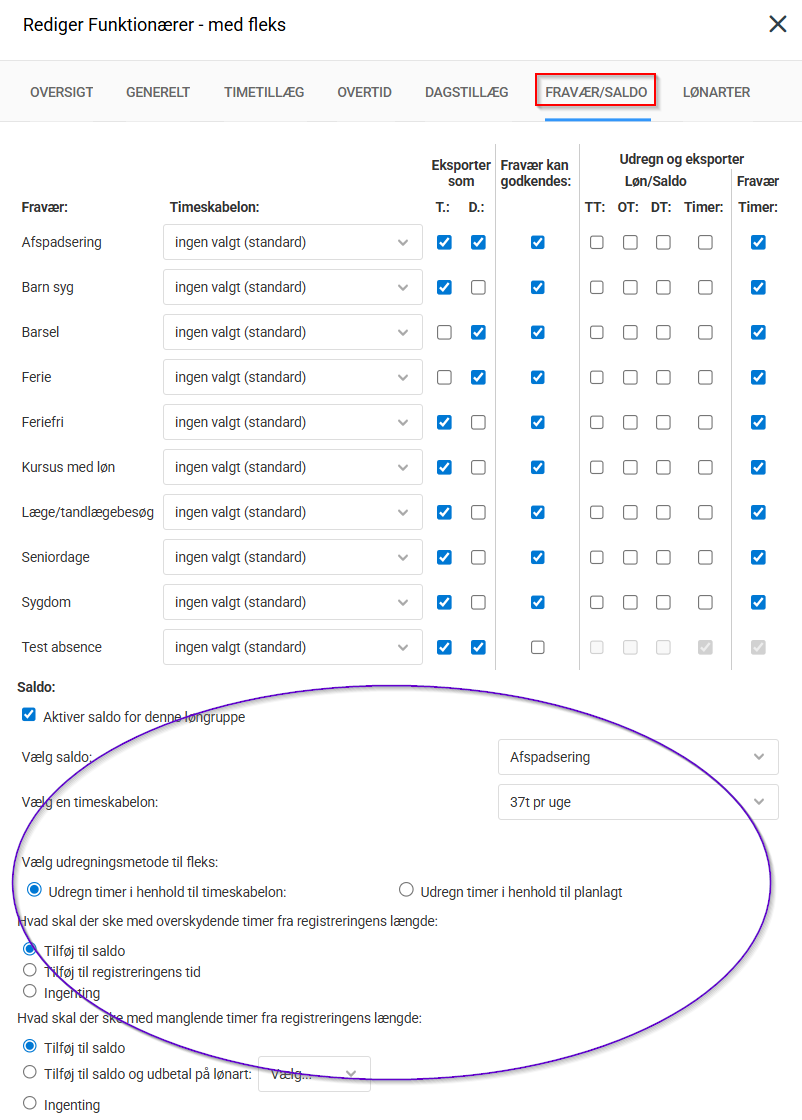Viewport: 802px width, 1120px height.
Task: Switch to the OVERSIGT tab
Action: [62, 92]
